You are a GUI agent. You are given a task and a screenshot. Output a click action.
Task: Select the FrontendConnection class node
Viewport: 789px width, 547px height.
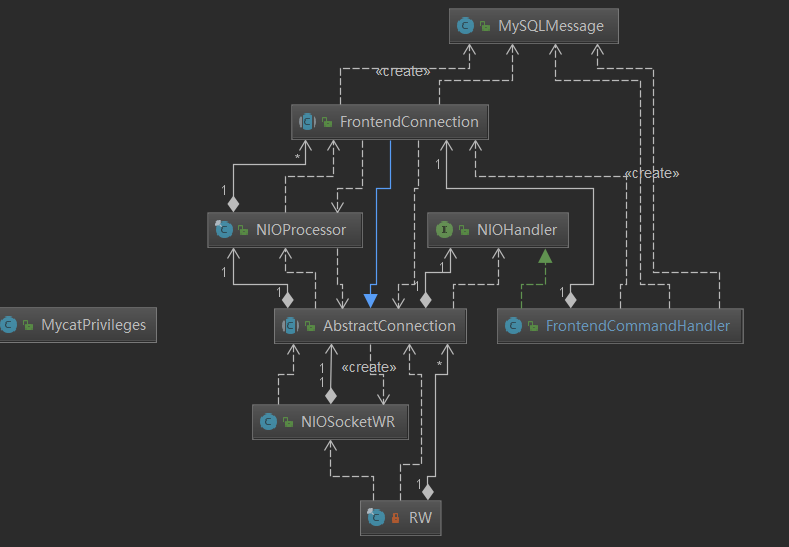[x=389, y=122]
